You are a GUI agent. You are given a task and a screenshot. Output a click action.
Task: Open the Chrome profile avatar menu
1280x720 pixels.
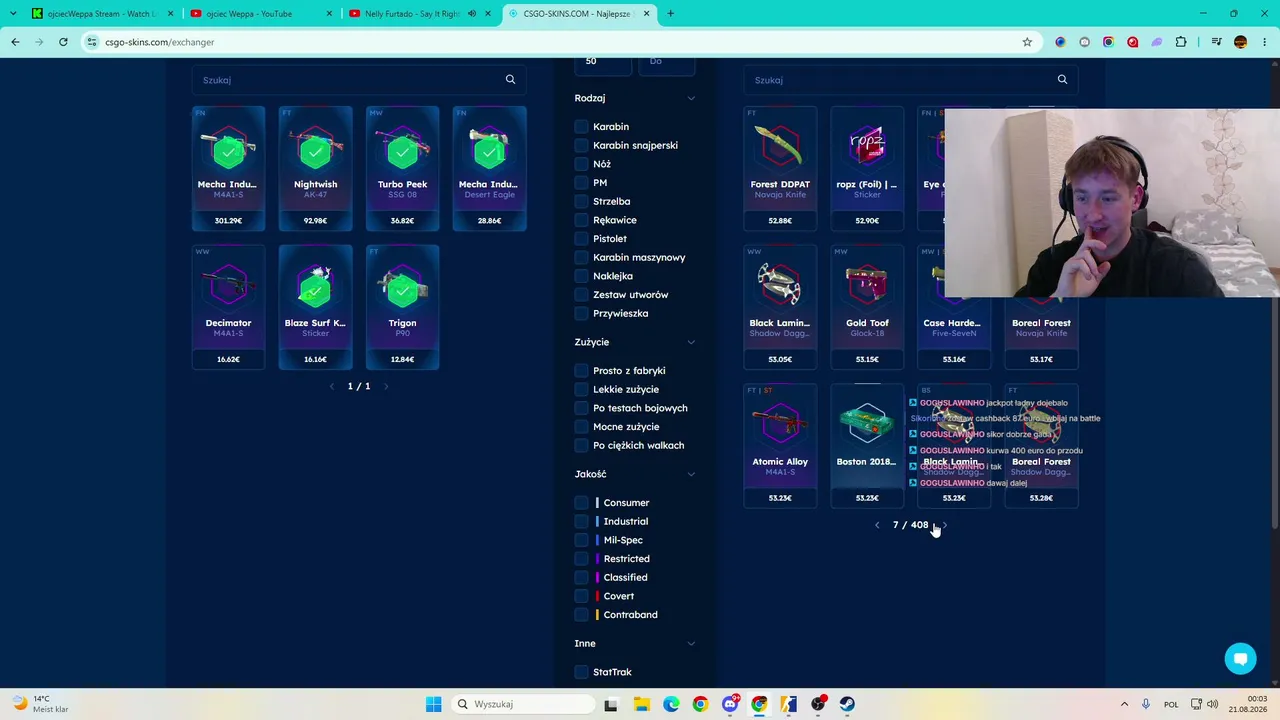[1240, 42]
